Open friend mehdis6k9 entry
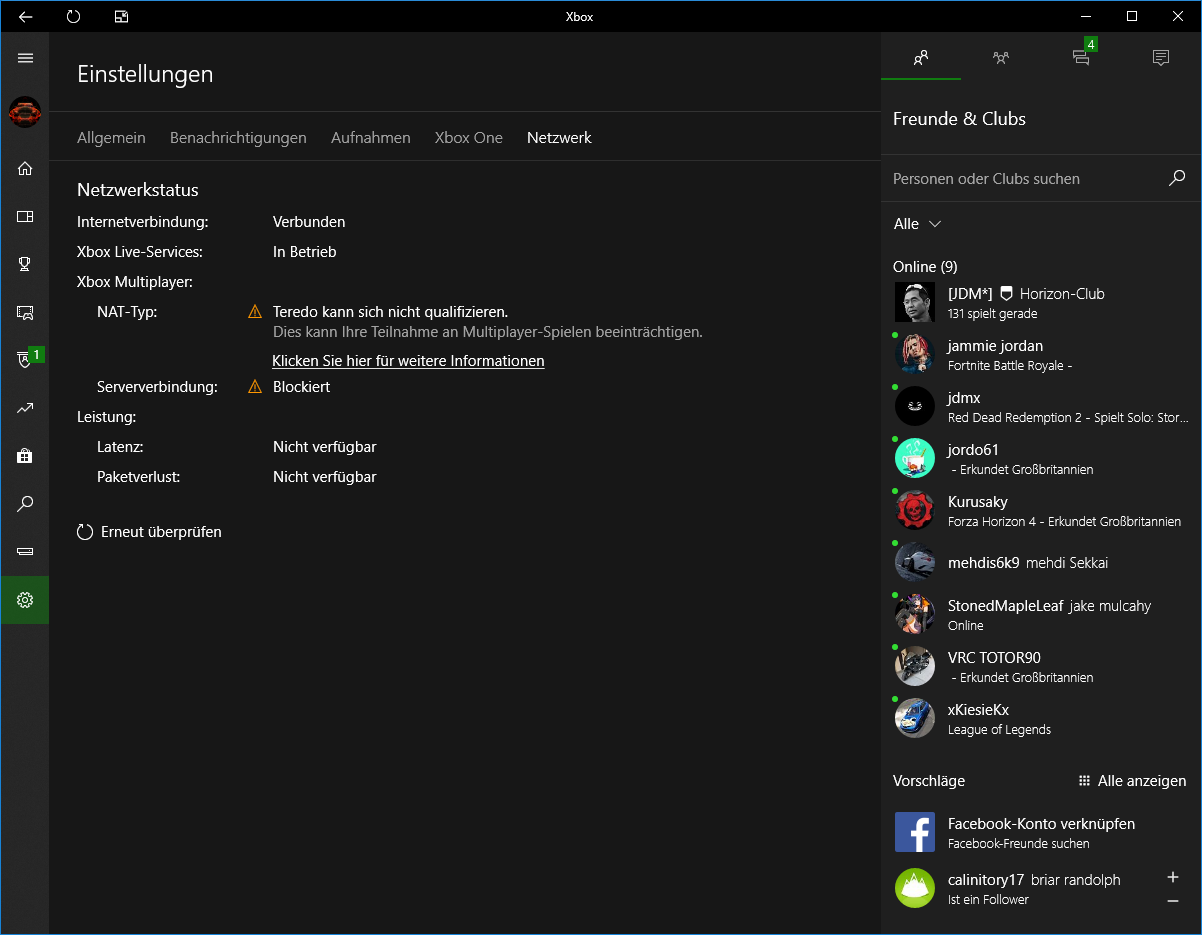 coord(1041,562)
